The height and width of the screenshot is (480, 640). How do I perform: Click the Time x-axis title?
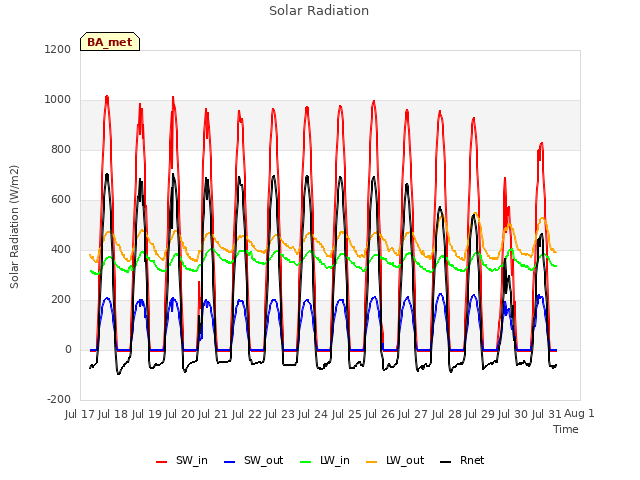tap(566, 429)
